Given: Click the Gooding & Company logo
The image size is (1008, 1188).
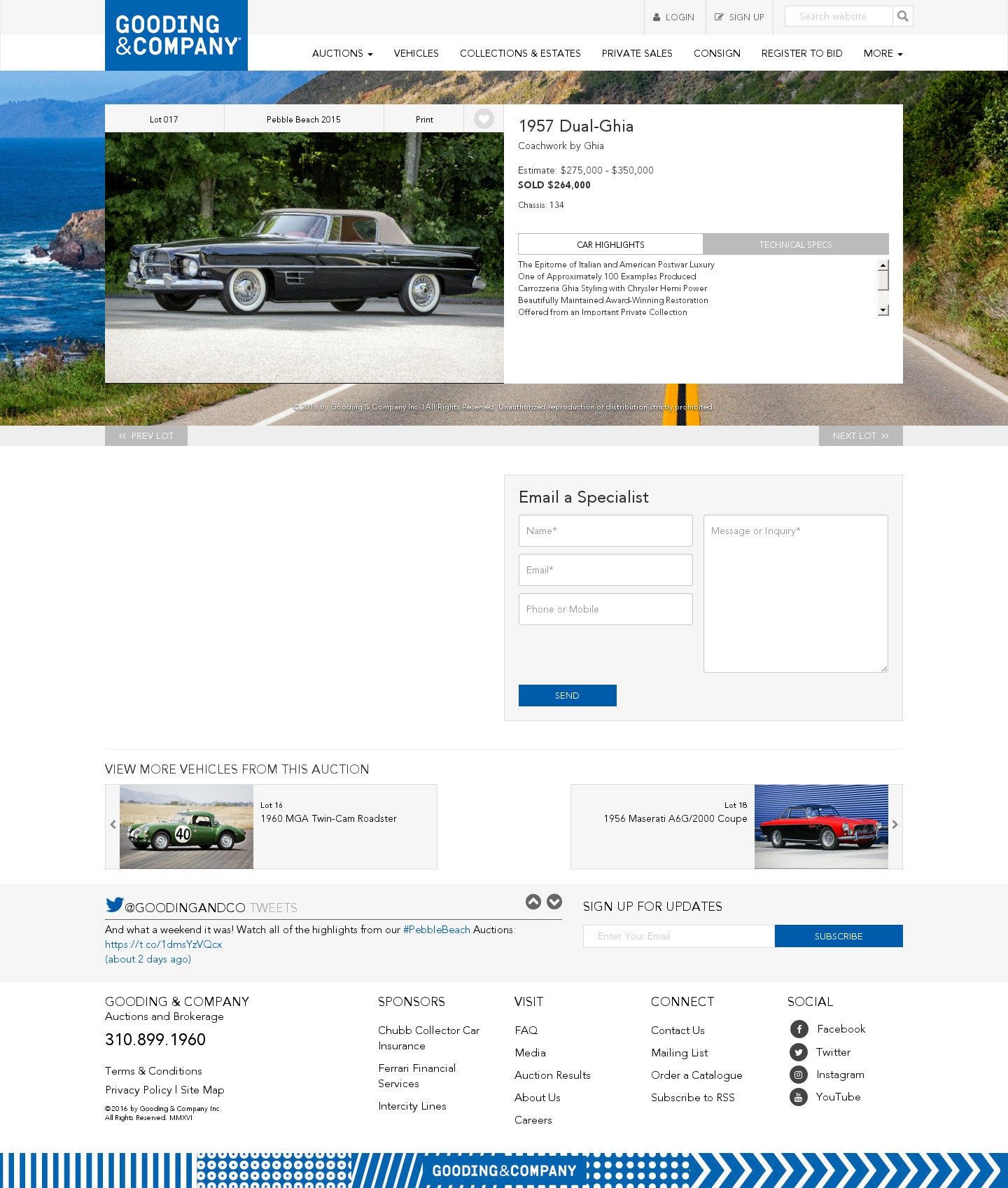Looking at the screenshot, I should click(x=176, y=35).
